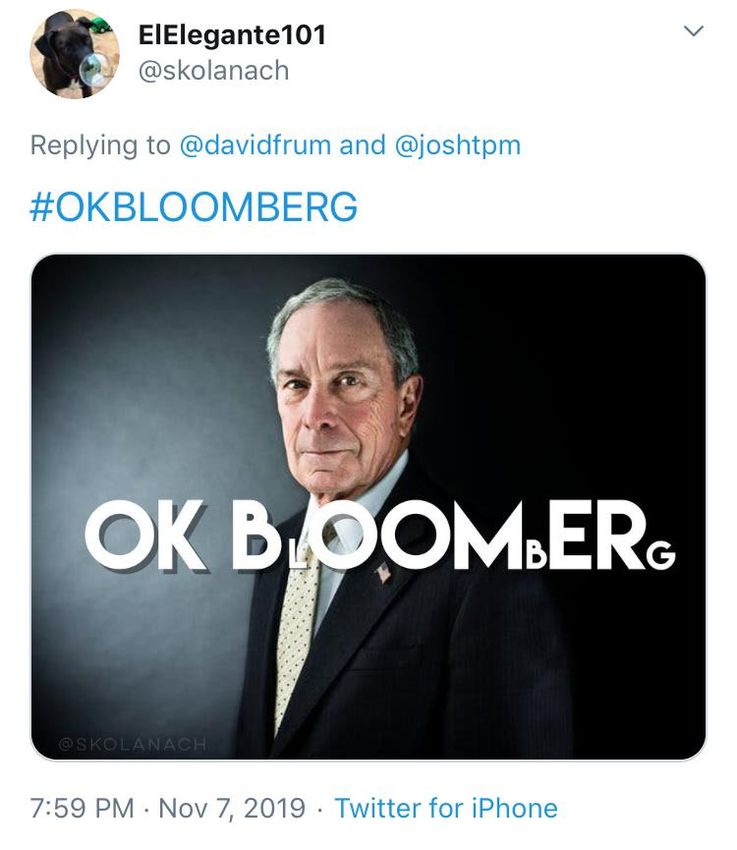Click the ElElegante101 display name

232,35
